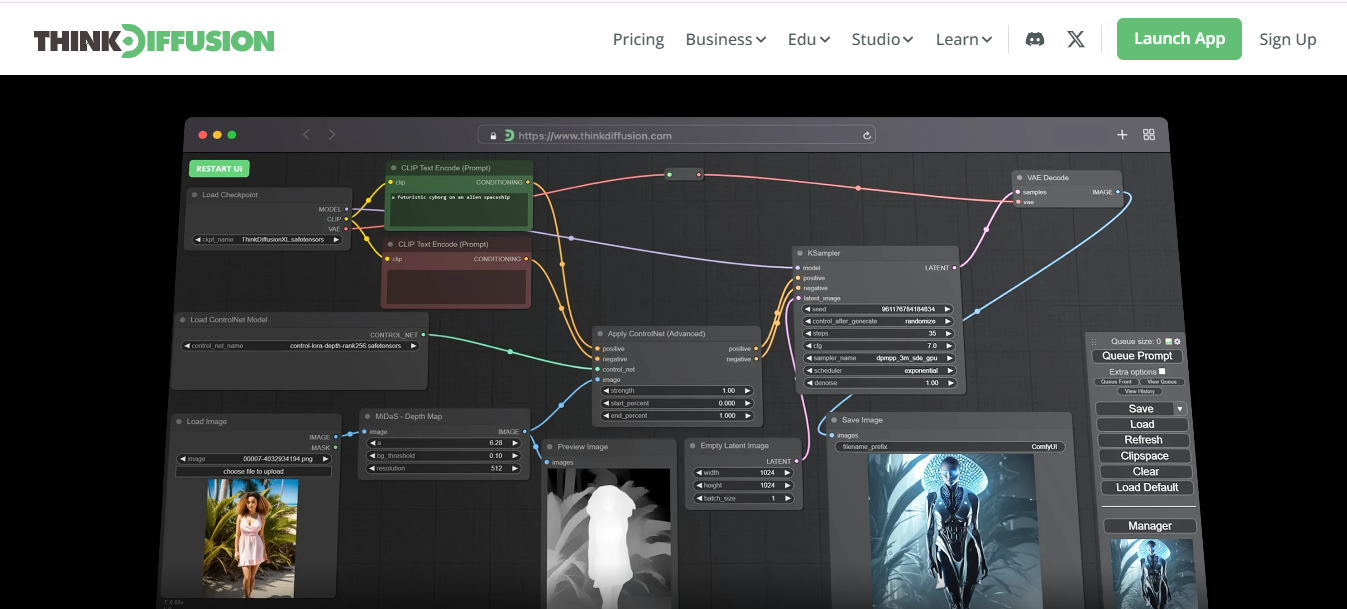Open the Save button dropdown arrow
The image size is (1347, 609).
(1180, 409)
